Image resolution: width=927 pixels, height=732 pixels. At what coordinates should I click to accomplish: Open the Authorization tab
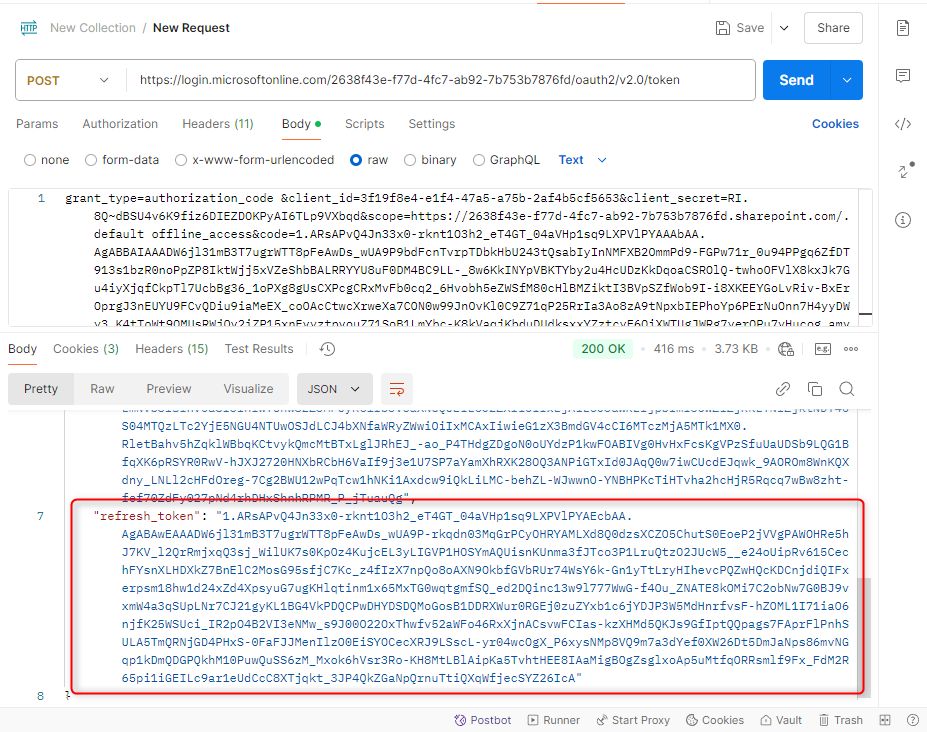pyautogui.click(x=120, y=124)
